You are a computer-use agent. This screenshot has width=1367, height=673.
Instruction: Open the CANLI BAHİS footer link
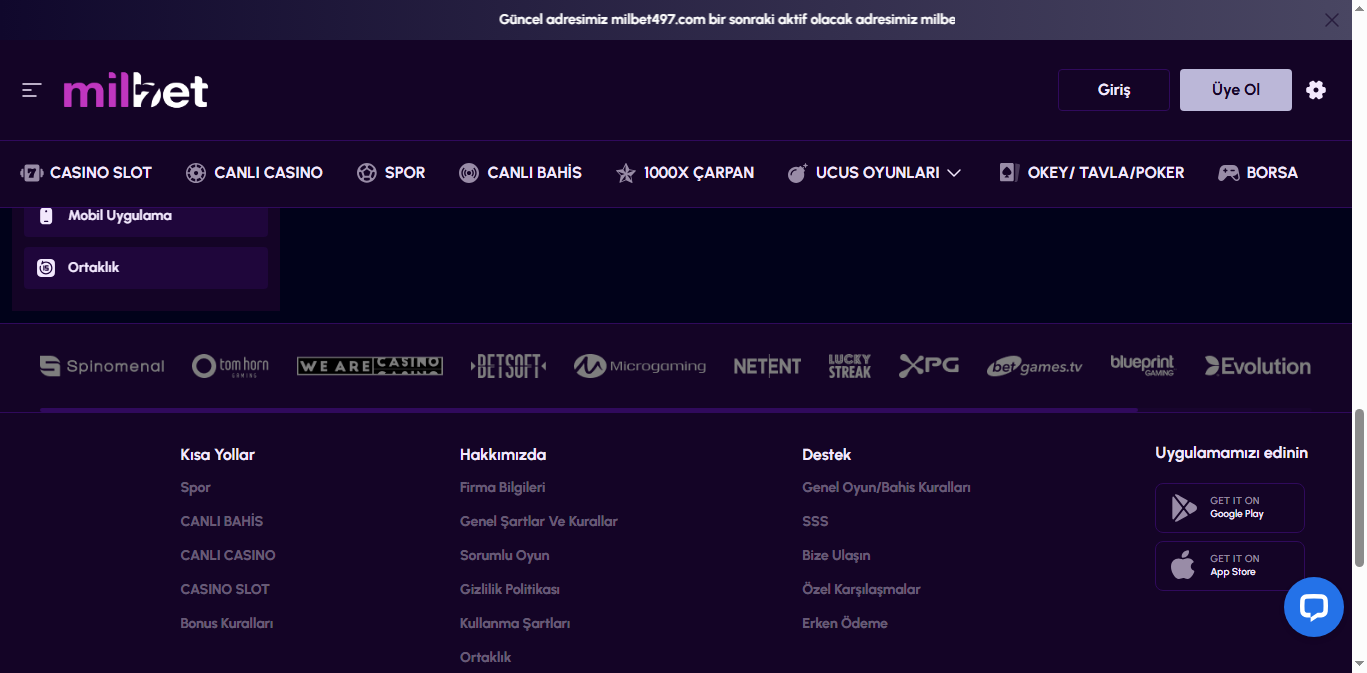(222, 522)
